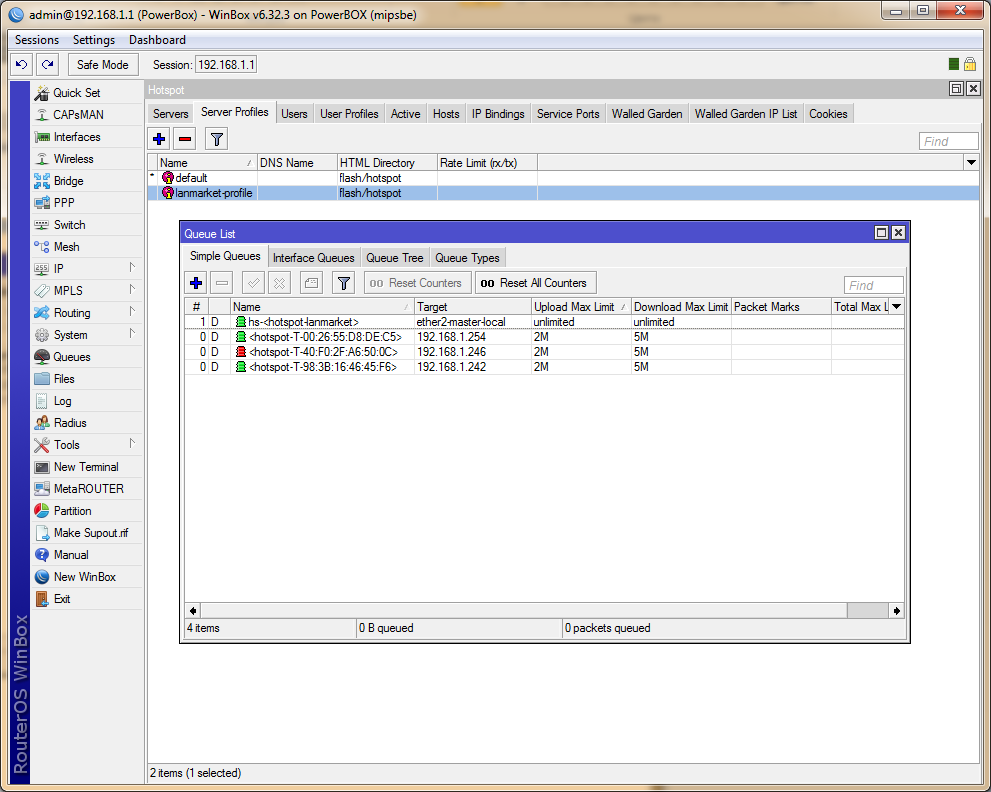
Task: Open the Hotspot table column dropdown arrow
Action: point(971,162)
